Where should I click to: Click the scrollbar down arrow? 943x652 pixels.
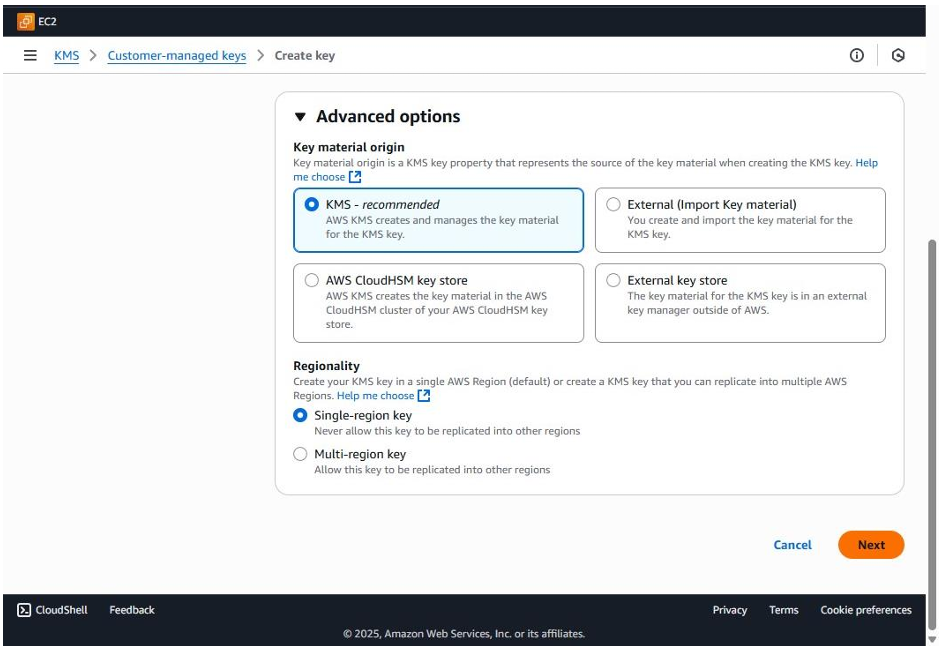(932, 639)
